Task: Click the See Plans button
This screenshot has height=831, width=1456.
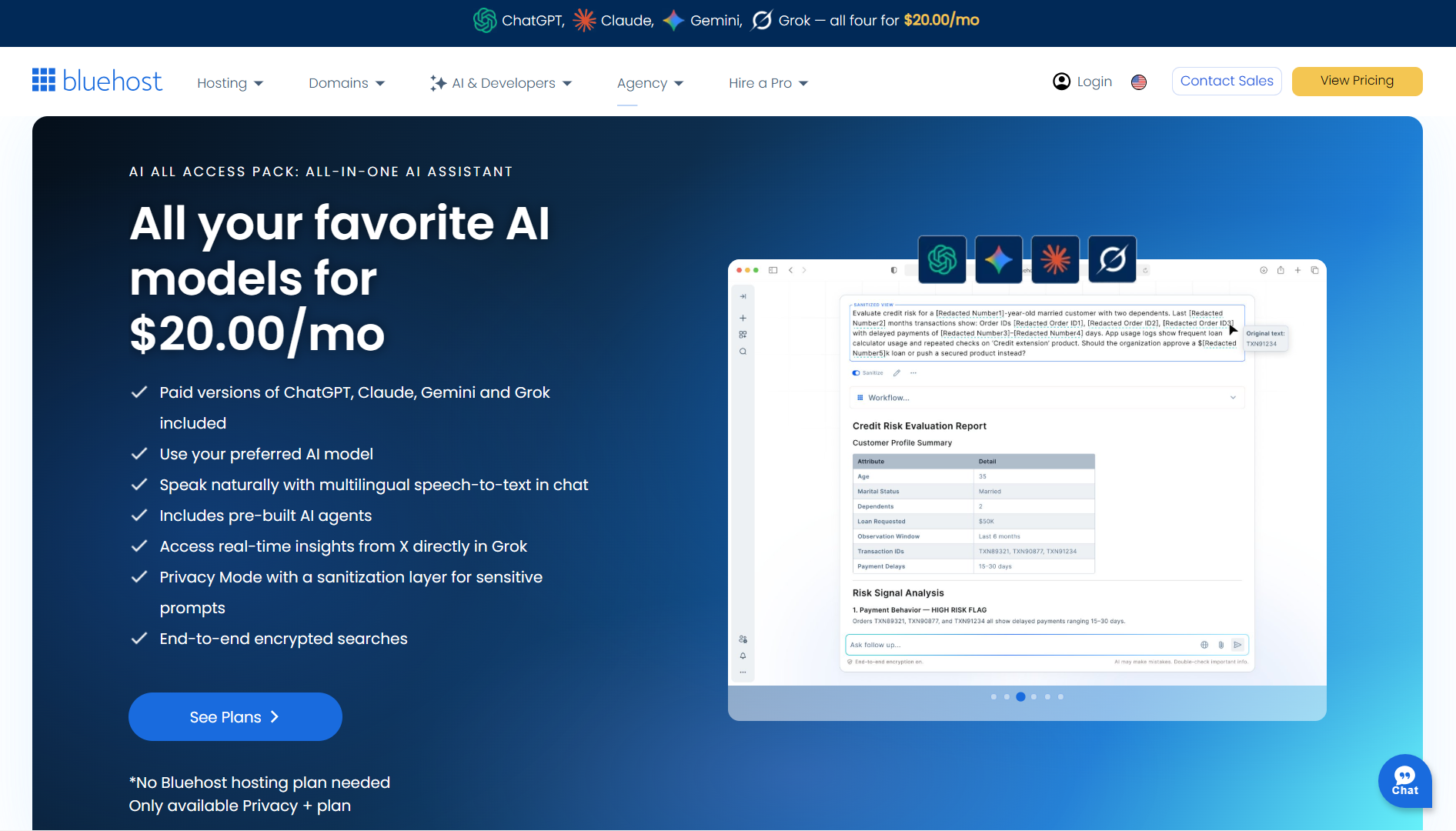Action: (x=235, y=717)
